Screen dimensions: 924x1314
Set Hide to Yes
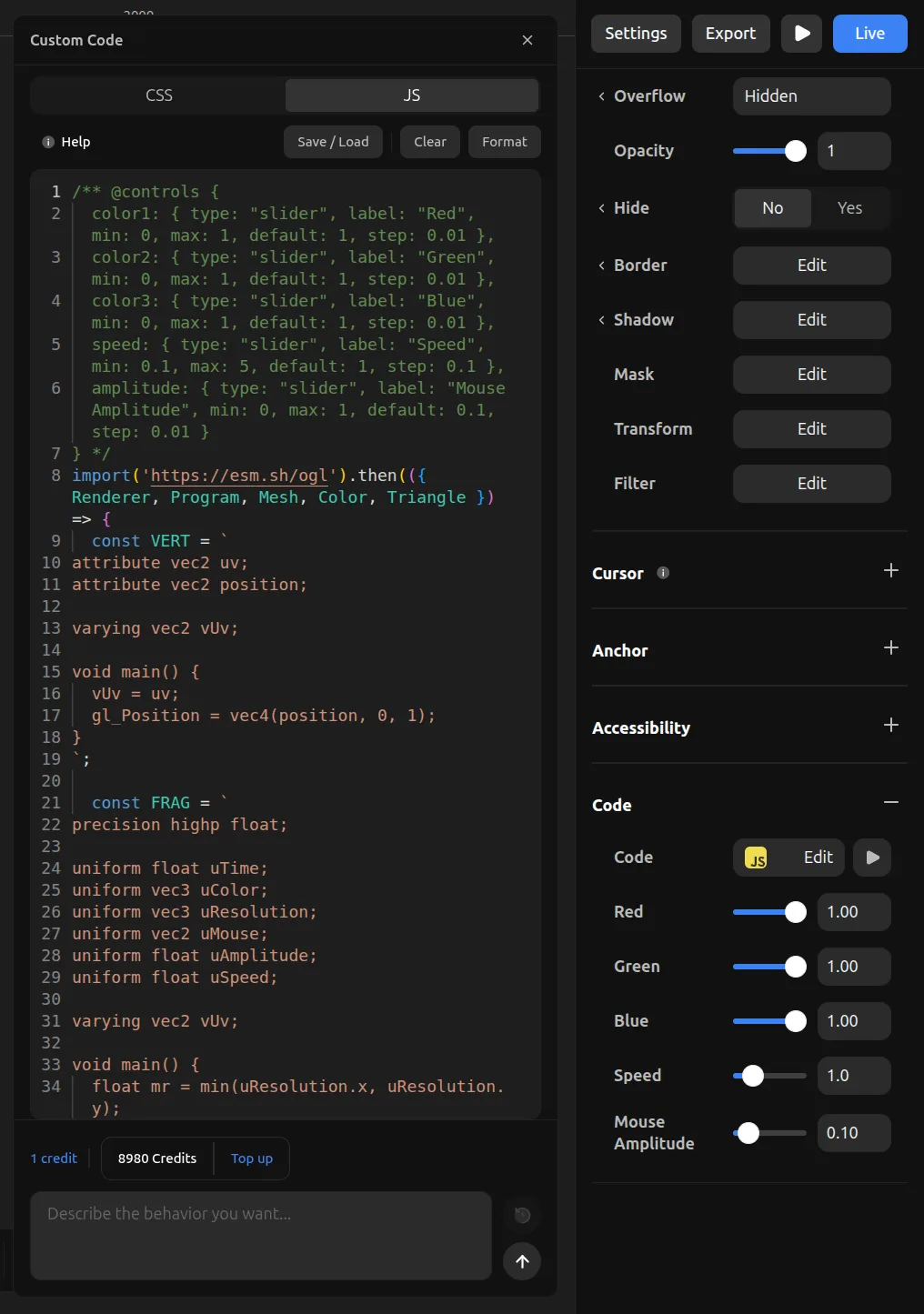coord(849,208)
